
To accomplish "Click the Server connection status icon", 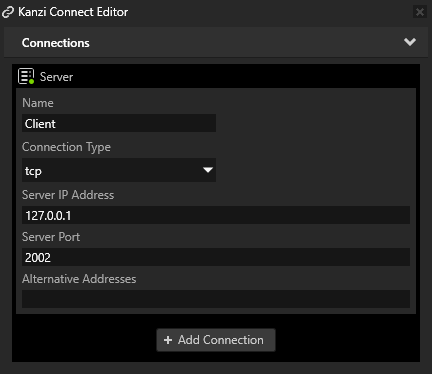I will (26, 76).
